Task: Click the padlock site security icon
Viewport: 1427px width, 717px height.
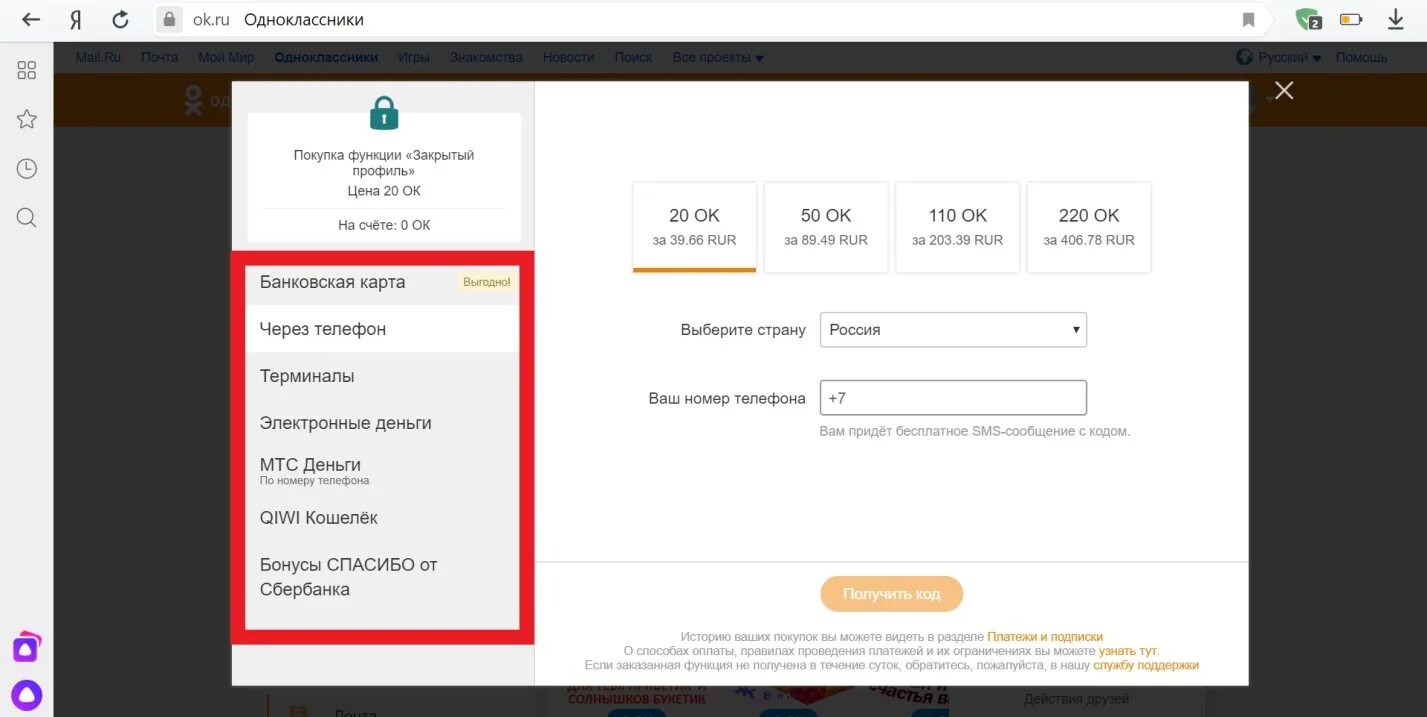Action: click(x=169, y=19)
